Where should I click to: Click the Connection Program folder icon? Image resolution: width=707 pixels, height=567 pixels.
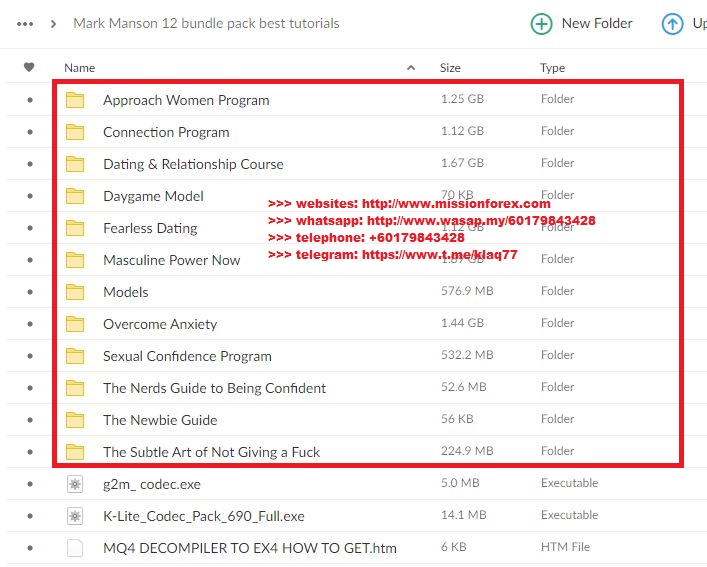click(75, 132)
